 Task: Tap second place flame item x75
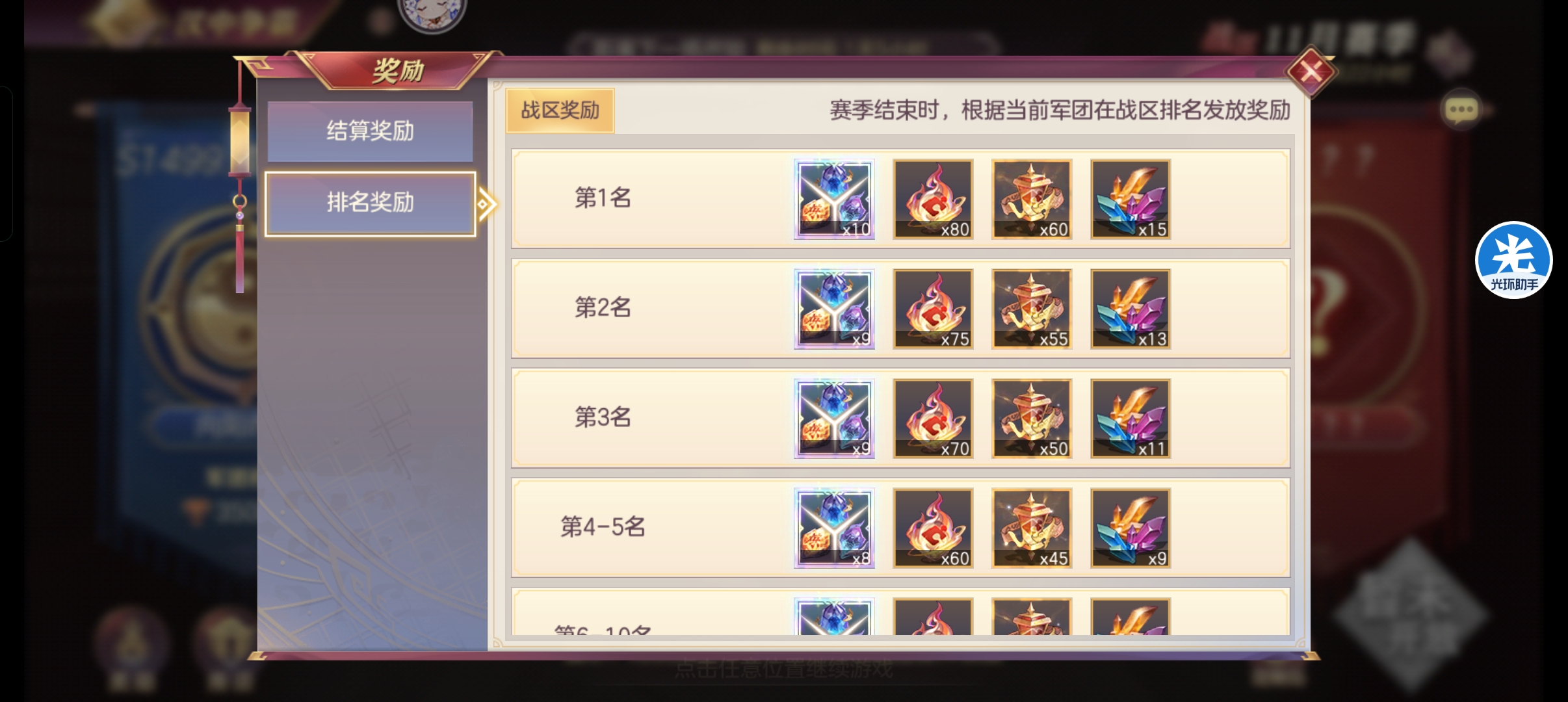tap(933, 309)
